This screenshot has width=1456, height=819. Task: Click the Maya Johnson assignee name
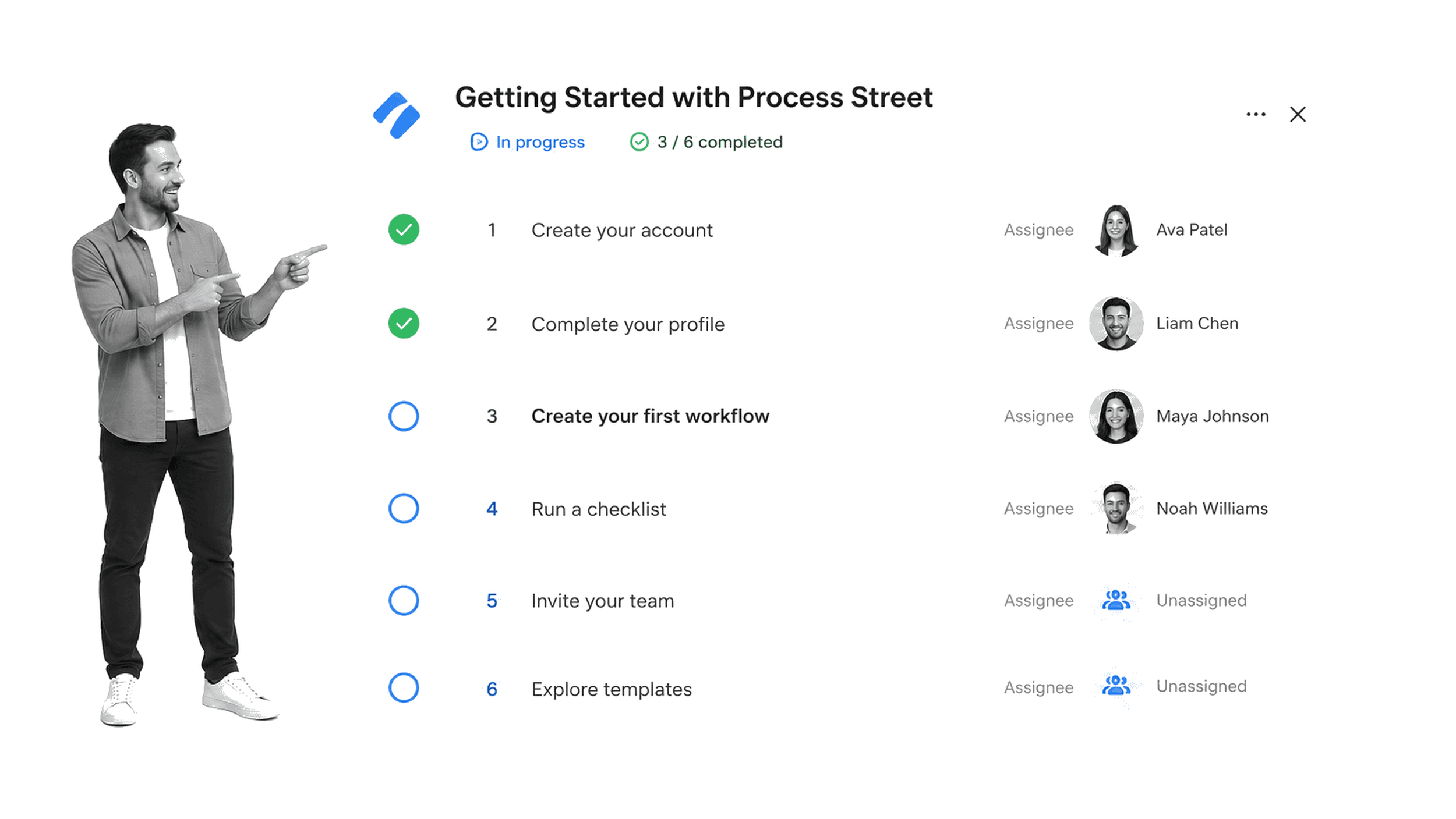(x=1212, y=417)
